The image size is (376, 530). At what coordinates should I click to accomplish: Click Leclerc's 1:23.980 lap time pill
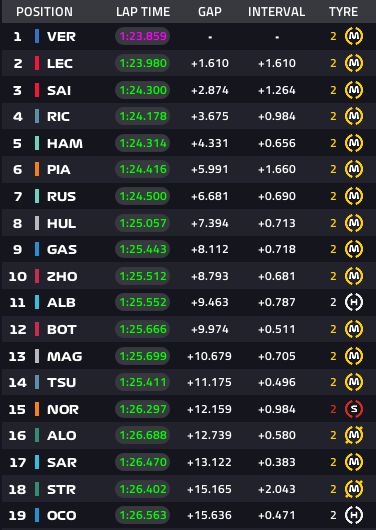coord(143,63)
